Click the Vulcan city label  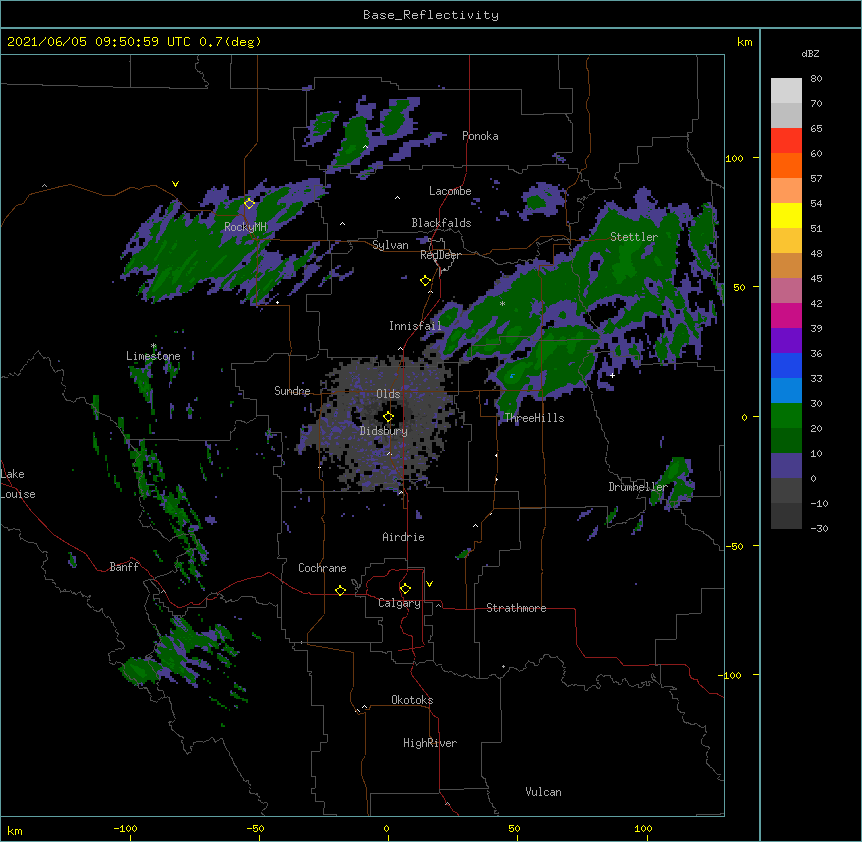coord(543,792)
